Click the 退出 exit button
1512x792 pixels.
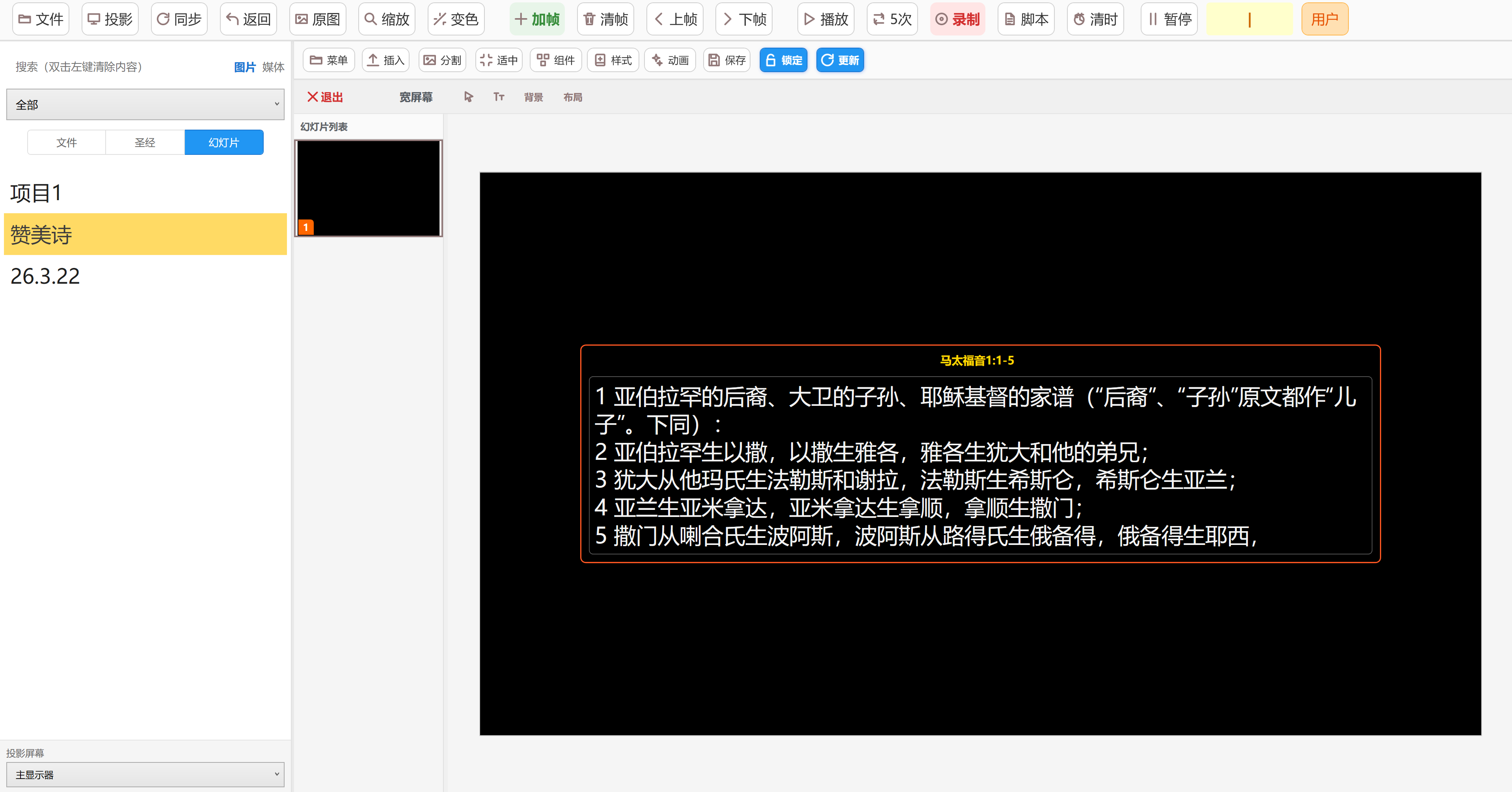pyautogui.click(x=324, y=97)
